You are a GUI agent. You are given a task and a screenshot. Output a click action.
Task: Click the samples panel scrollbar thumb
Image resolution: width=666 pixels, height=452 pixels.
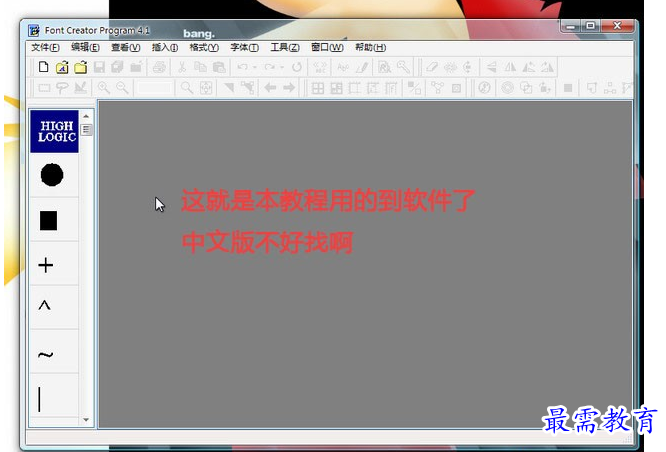(x=86, y=130)
